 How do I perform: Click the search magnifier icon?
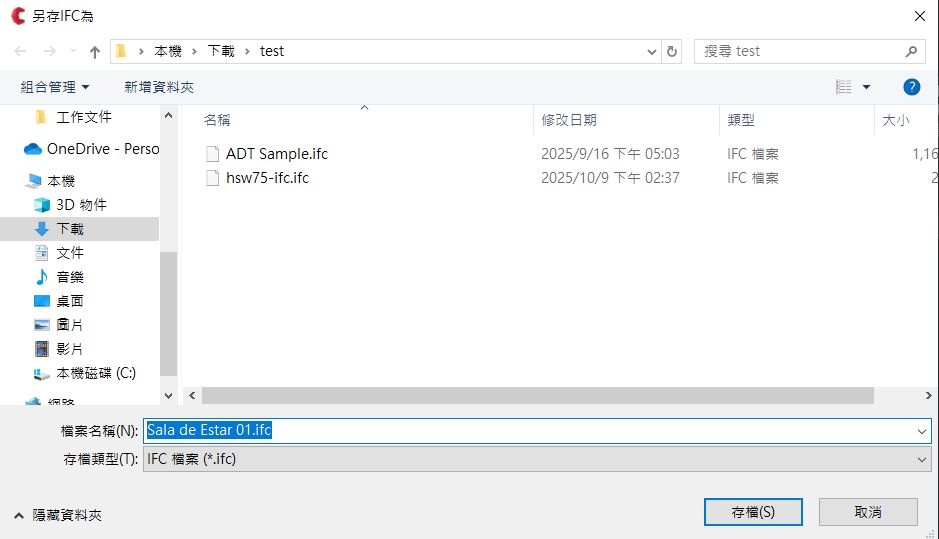point(911,52)
